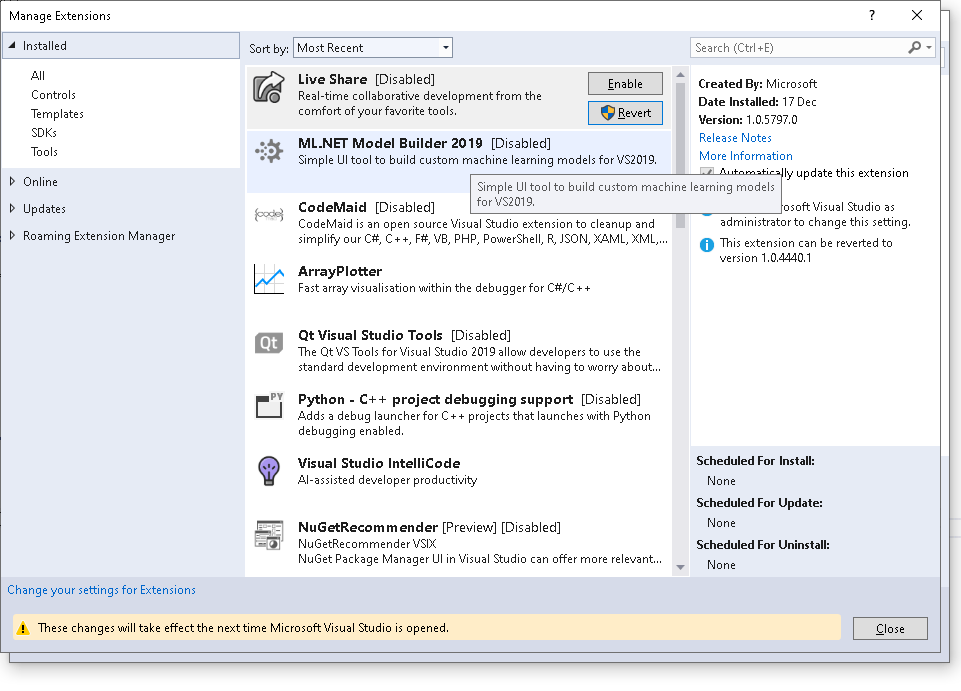
Task: Collapse the Installed category
Action: [12, 45]
